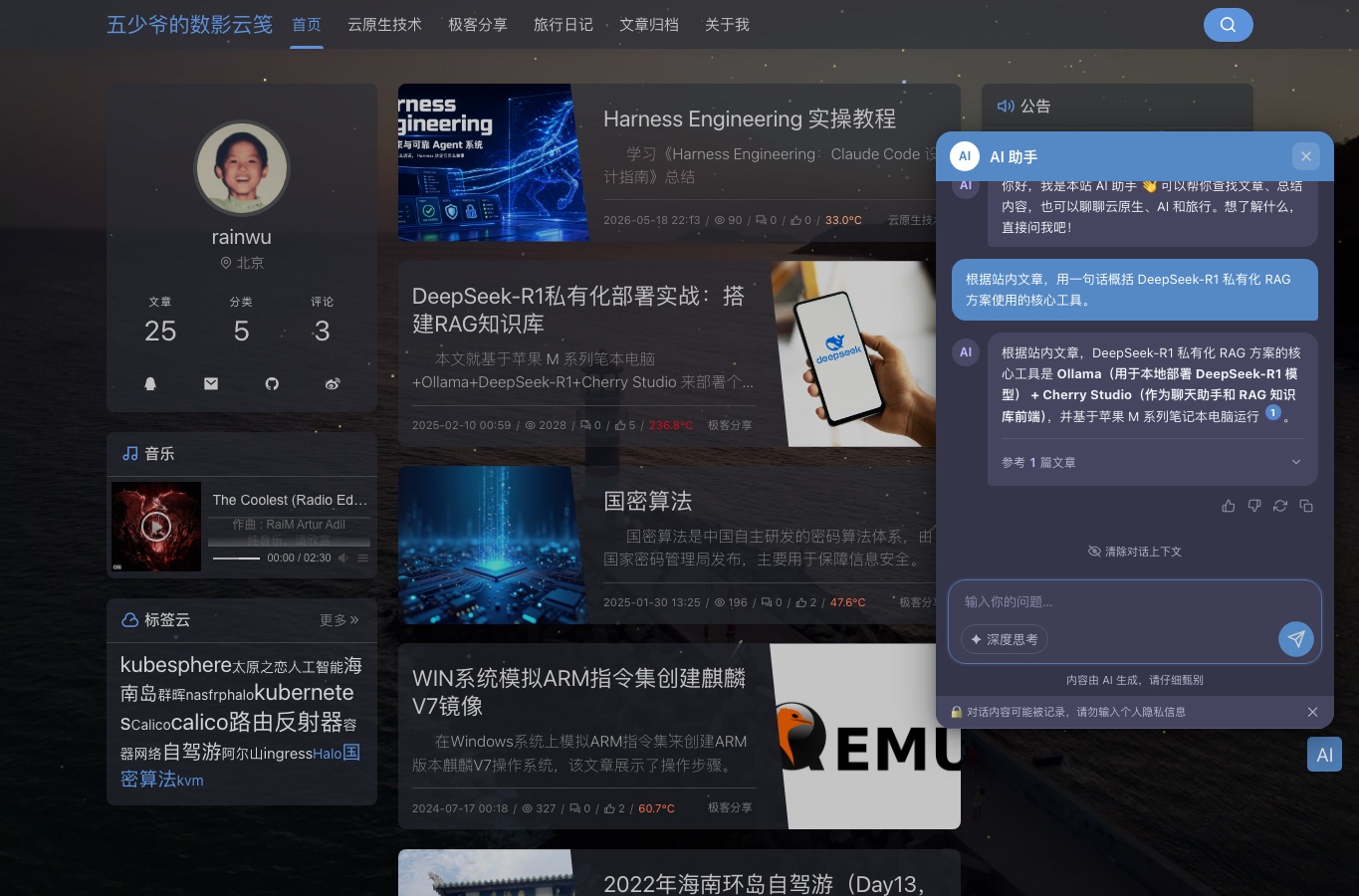Image resolution: width=1359 pixels, height=896 pixels.
Task: Click the user question bubble about DeepSeek-R1
Action: [x=1135, y=290]
